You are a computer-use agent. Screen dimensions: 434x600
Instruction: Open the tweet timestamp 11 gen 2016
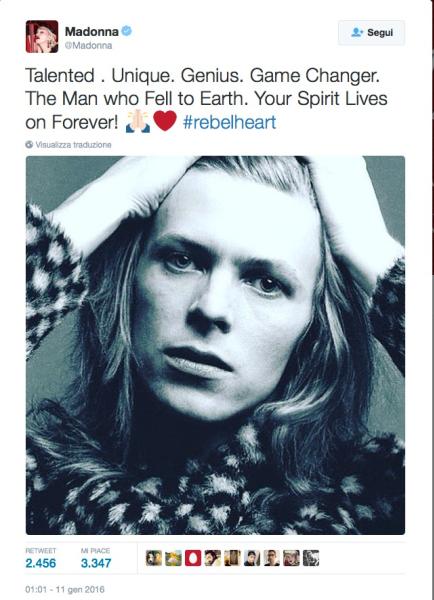[x=65, y=589]
